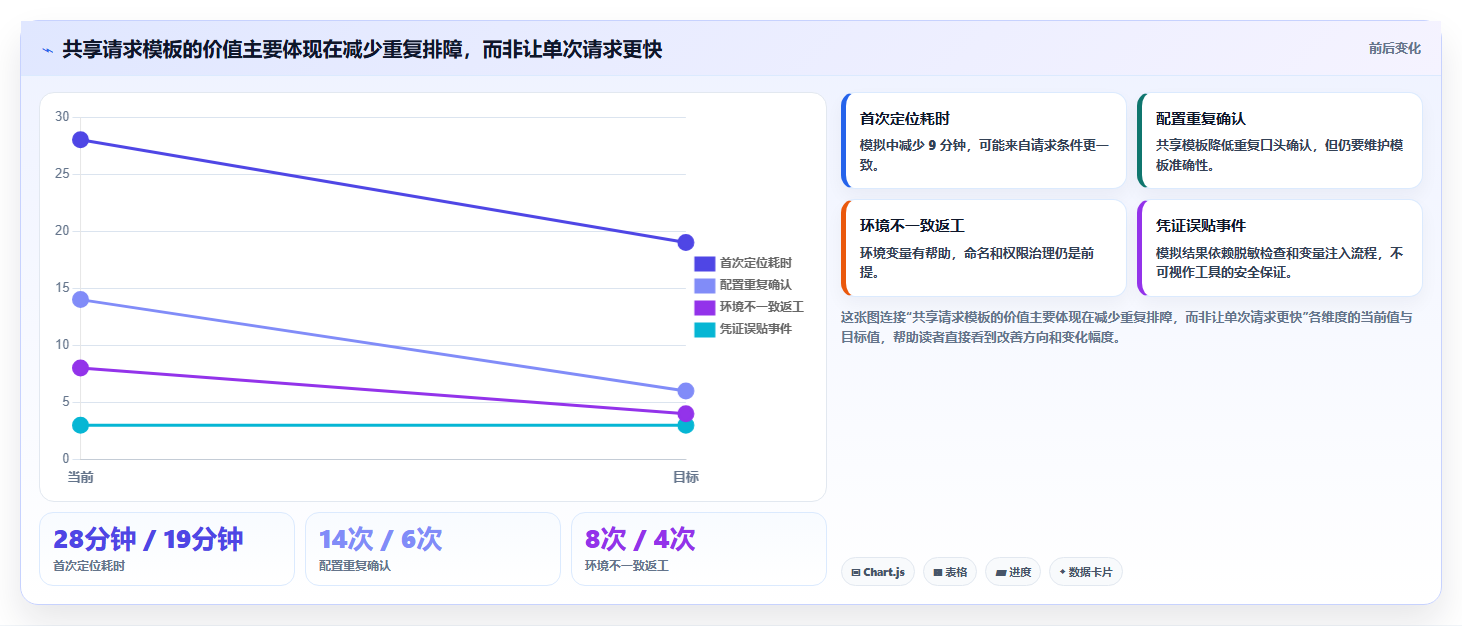The image size is (1462, 626).
Task: Click the 表格 tag chip
Action: coord(950,572)
